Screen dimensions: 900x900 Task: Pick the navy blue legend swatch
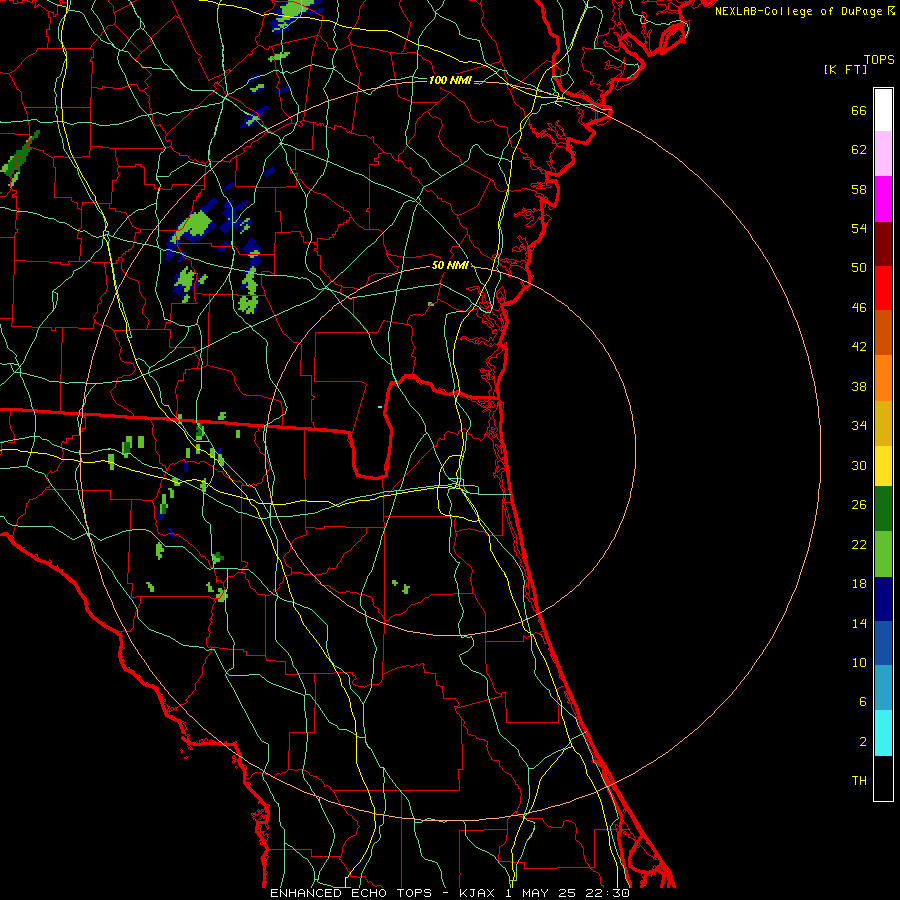tap(883, 599)
